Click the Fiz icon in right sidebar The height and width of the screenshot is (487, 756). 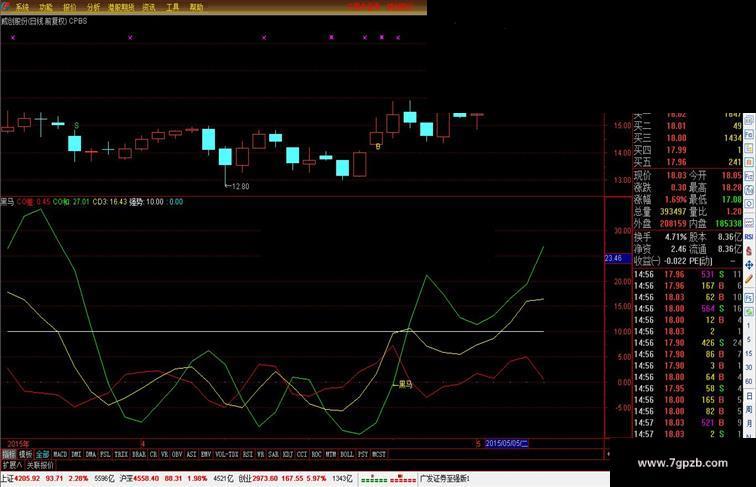click(749, 176)
